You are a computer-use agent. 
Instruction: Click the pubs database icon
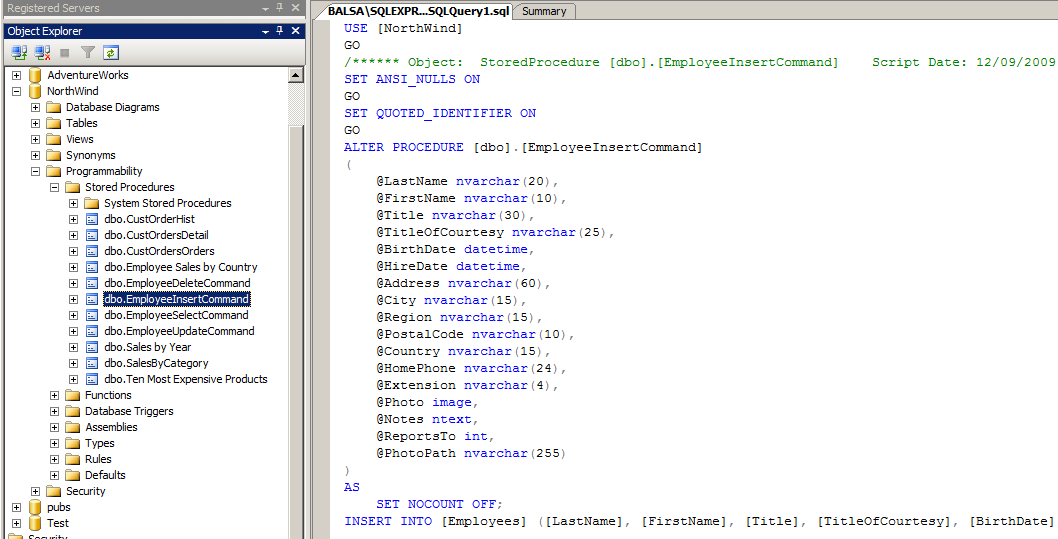point(35,507)
